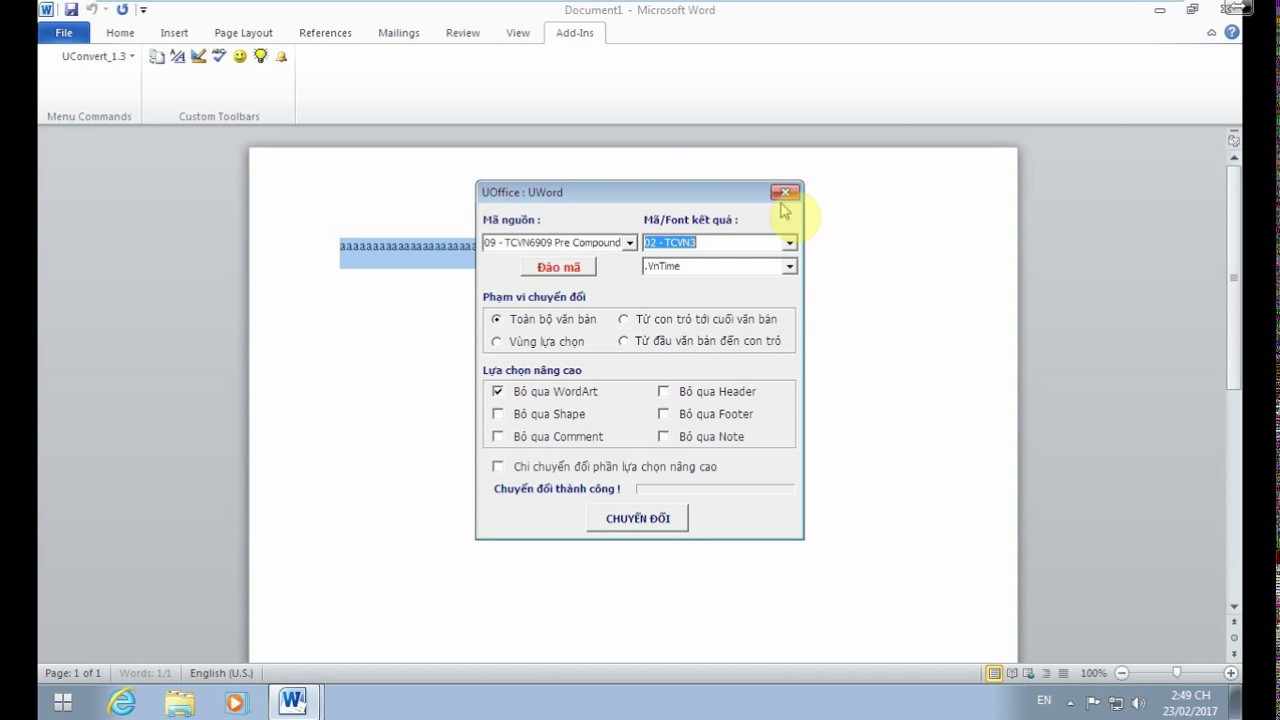Tick the Bỏ qua Footer checkbox

tap(663, 413)
